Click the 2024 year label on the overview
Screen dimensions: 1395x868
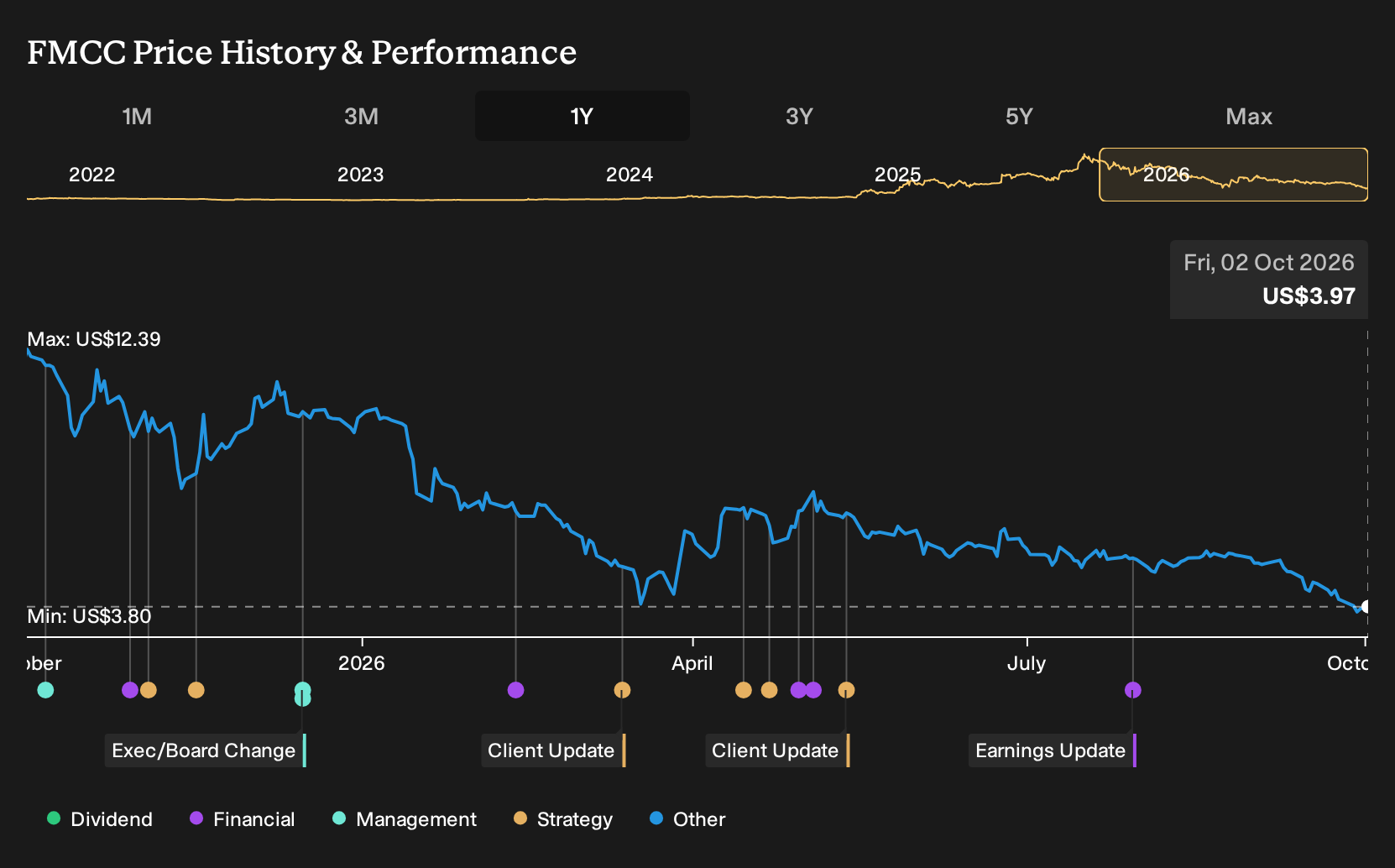pyautogui.click(x=630, y=175)
